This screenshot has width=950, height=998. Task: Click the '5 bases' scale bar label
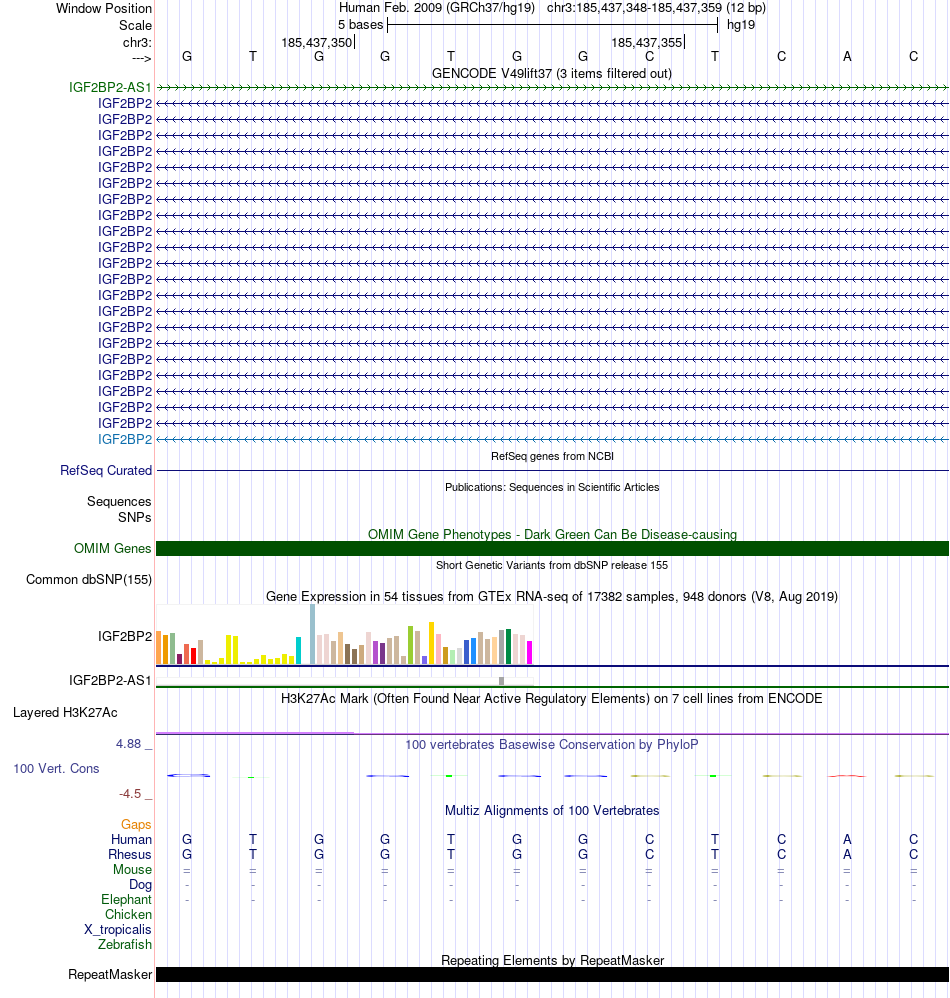(361, 25)
